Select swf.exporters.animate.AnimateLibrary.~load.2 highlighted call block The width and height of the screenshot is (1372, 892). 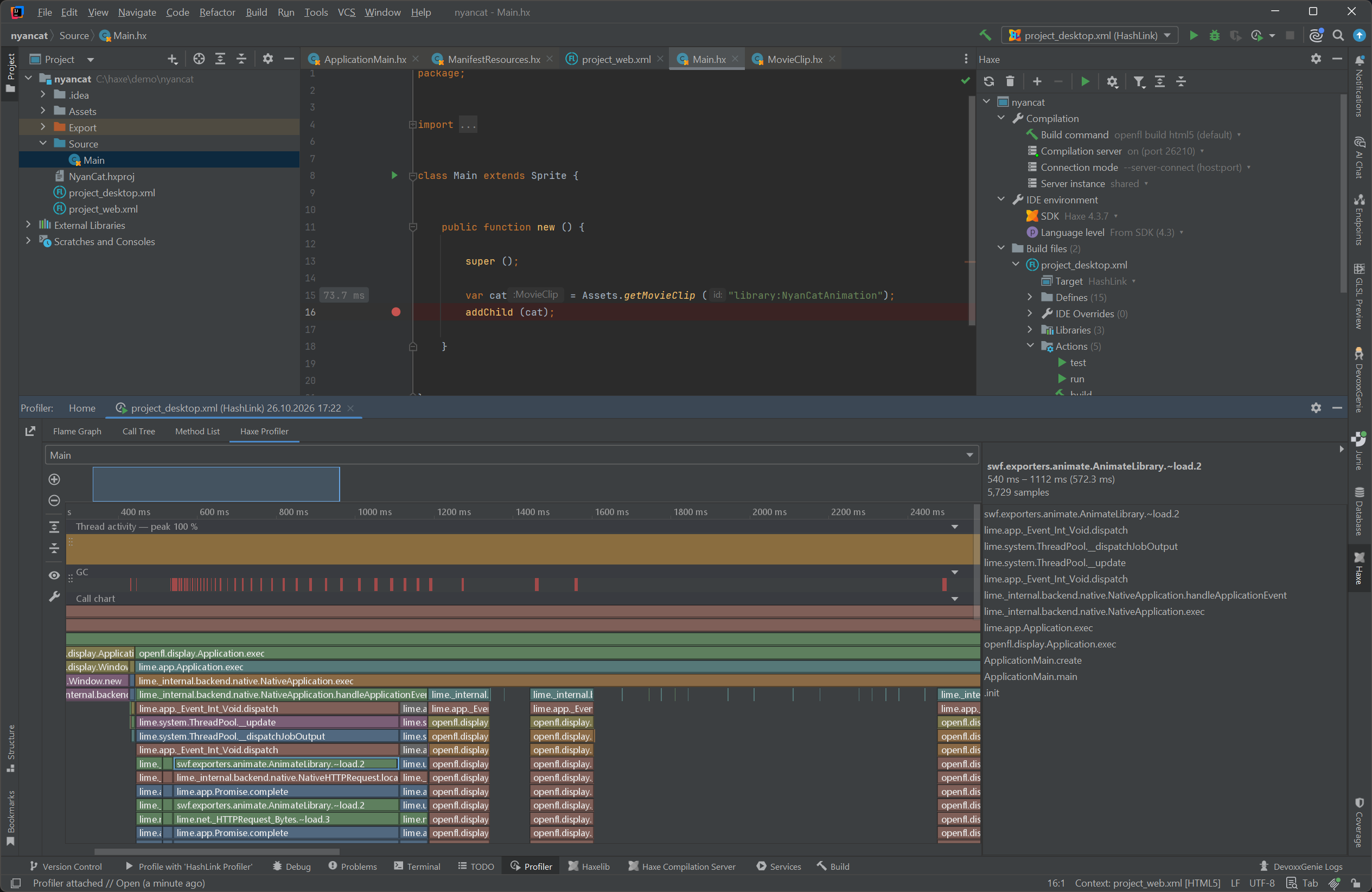pyautogui.click(x=286, y=763)
